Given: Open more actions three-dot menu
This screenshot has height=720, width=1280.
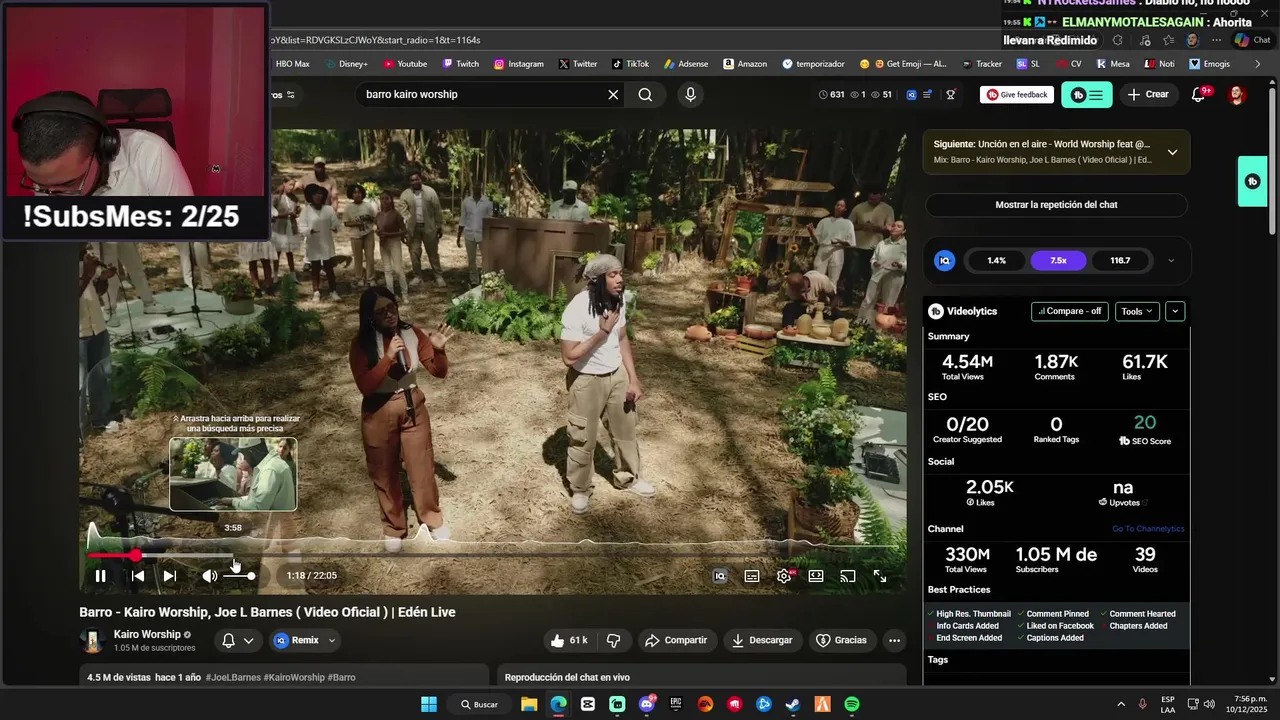Looking at the screenshot, I should (894, 640).
